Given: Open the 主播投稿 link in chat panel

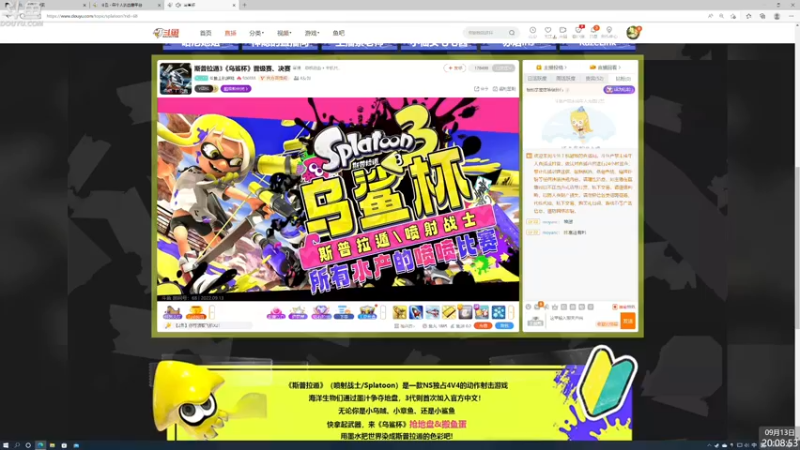Looking at the screenshot, I should coord(551,67).
